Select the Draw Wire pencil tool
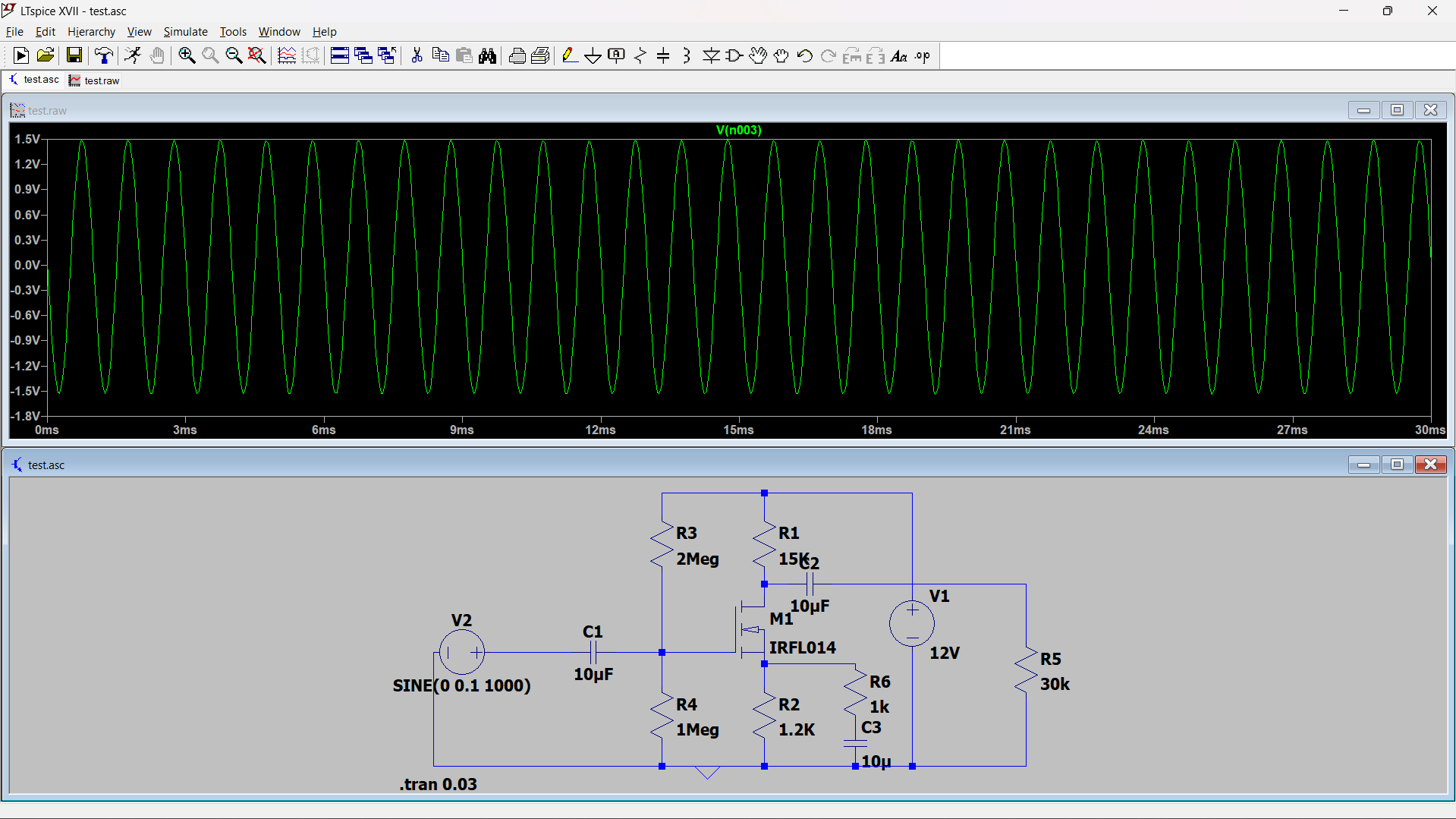 pos(569,55)
